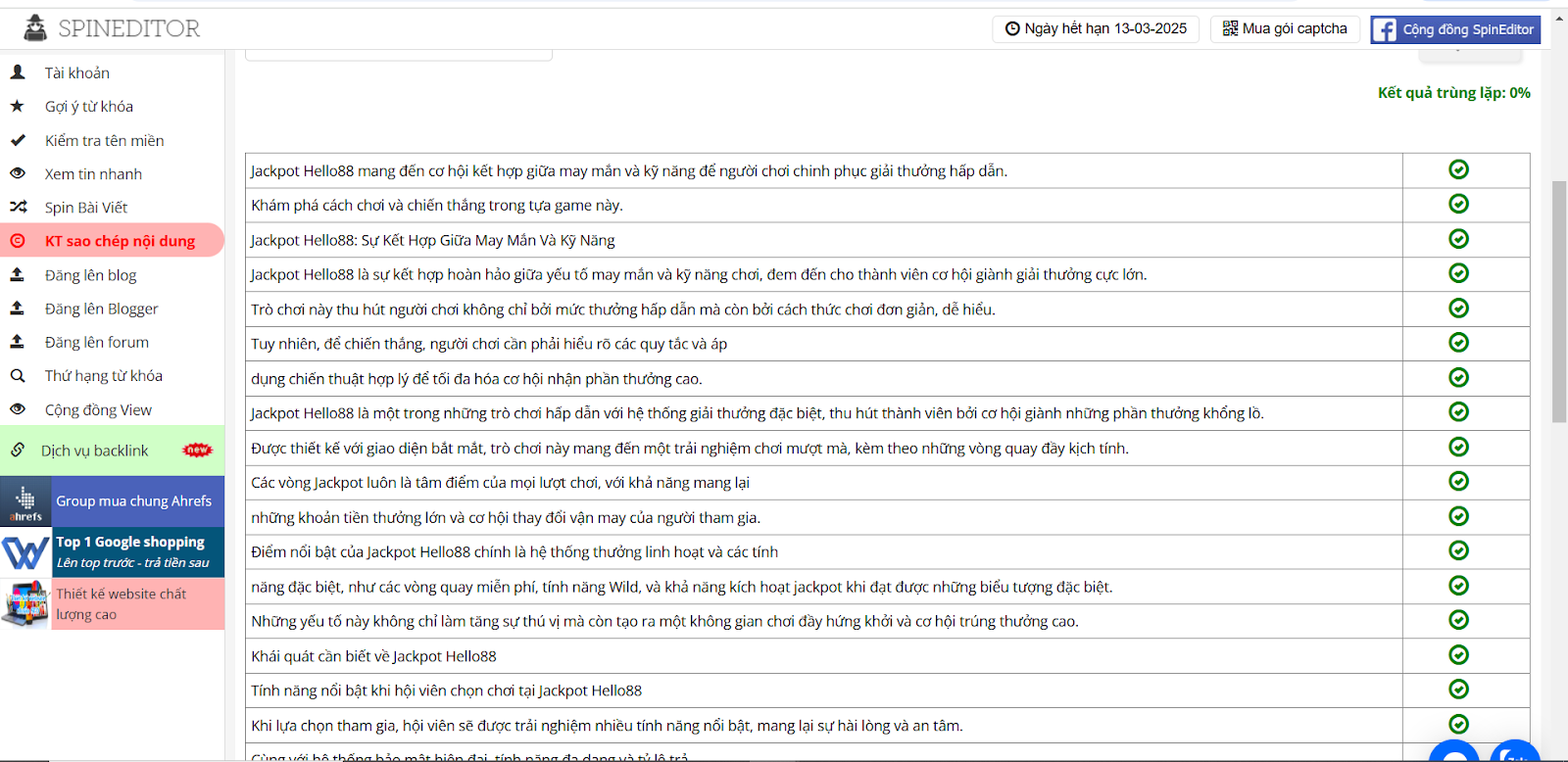This screenshot has height=762, width=1568.
Task: Click green check for 'năng đặc biệt' row
Action: [1459, 586]
